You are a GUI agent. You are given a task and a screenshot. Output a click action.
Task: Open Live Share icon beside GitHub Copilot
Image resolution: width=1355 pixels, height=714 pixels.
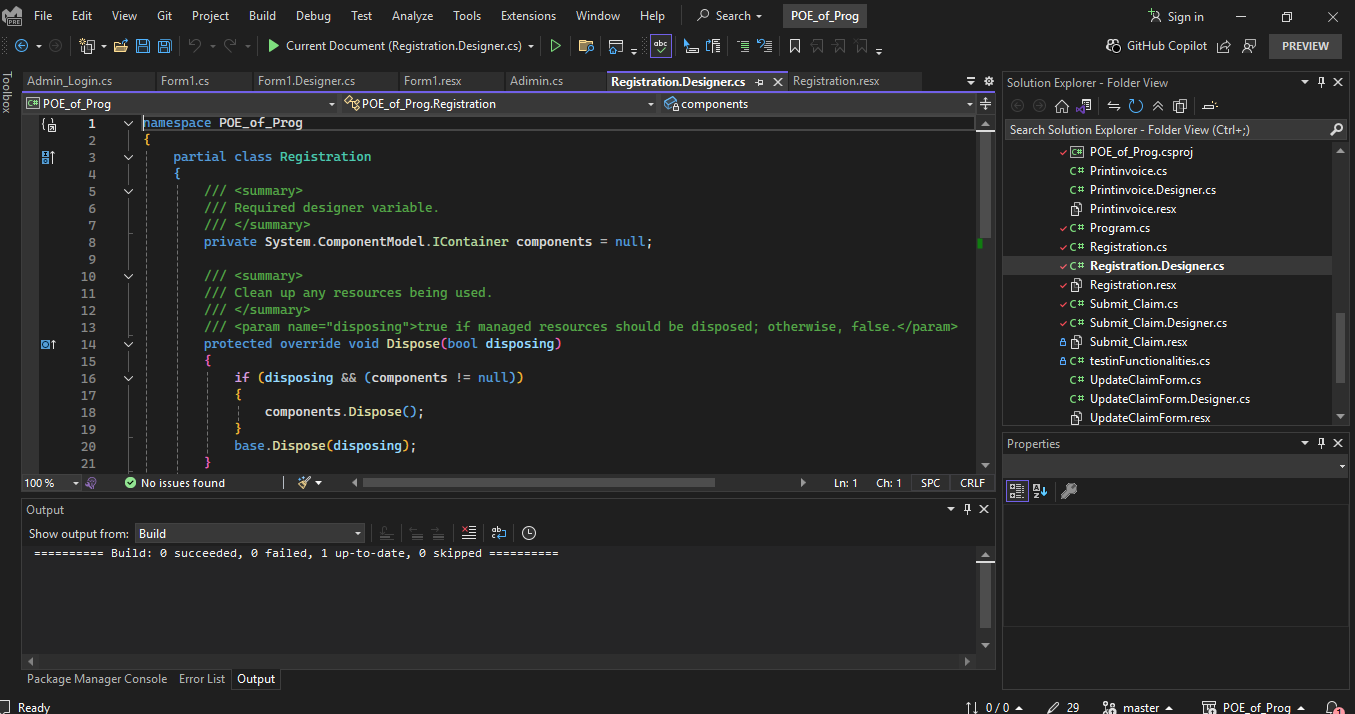coord(1226,46)
